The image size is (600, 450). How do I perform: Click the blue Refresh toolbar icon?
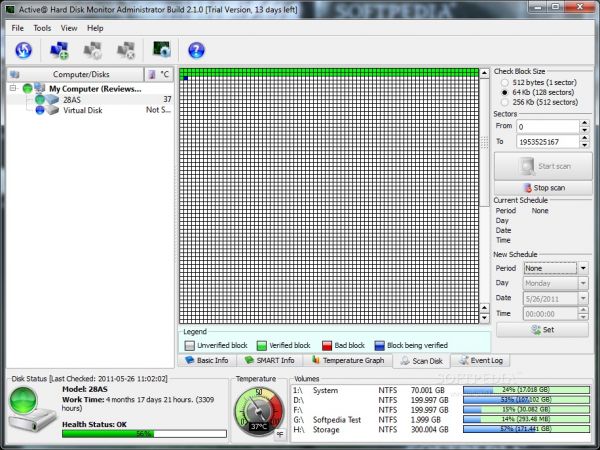23,50
